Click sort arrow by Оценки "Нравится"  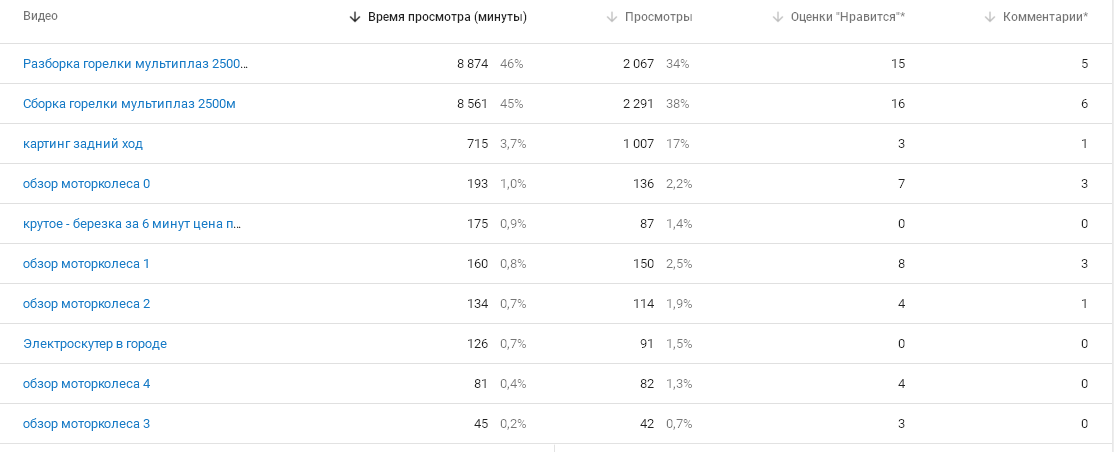pyautogui.click(x=777, y=17)
